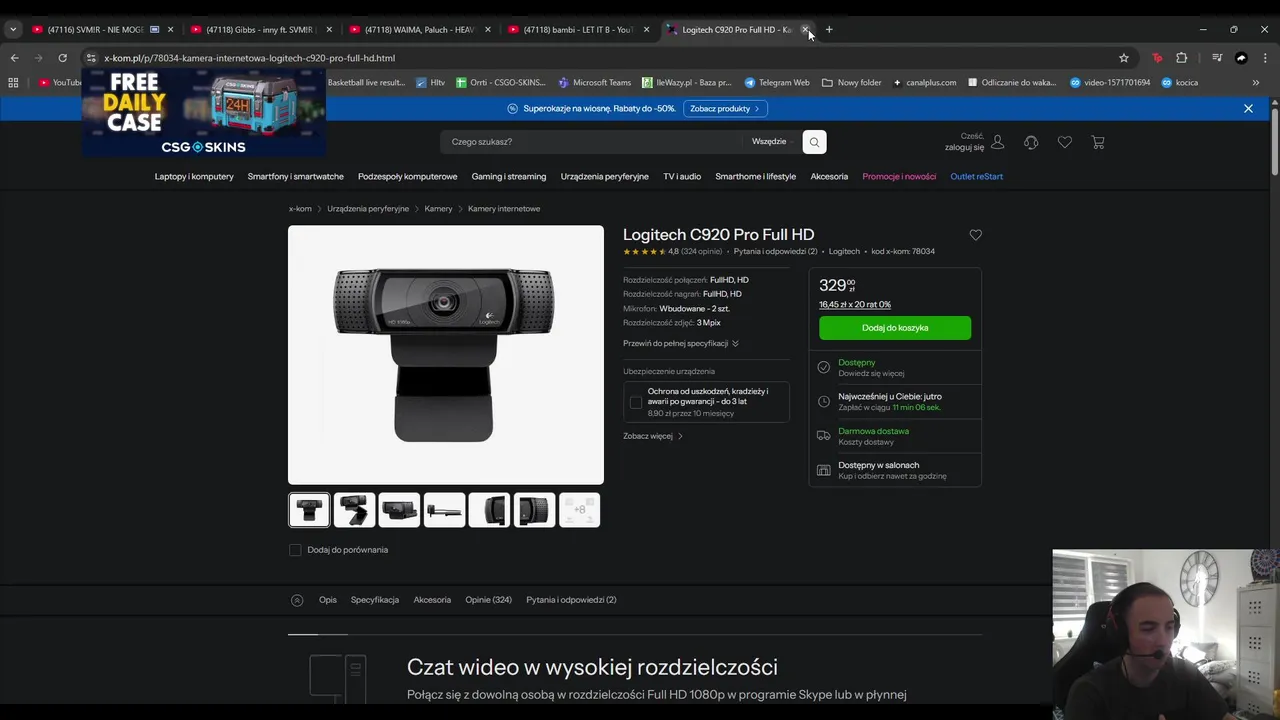Viewport: 1280px width, 720px height.
Task: Expand Przewiń do pełnej specyfikacji
Action: click(x=680, y=343)
